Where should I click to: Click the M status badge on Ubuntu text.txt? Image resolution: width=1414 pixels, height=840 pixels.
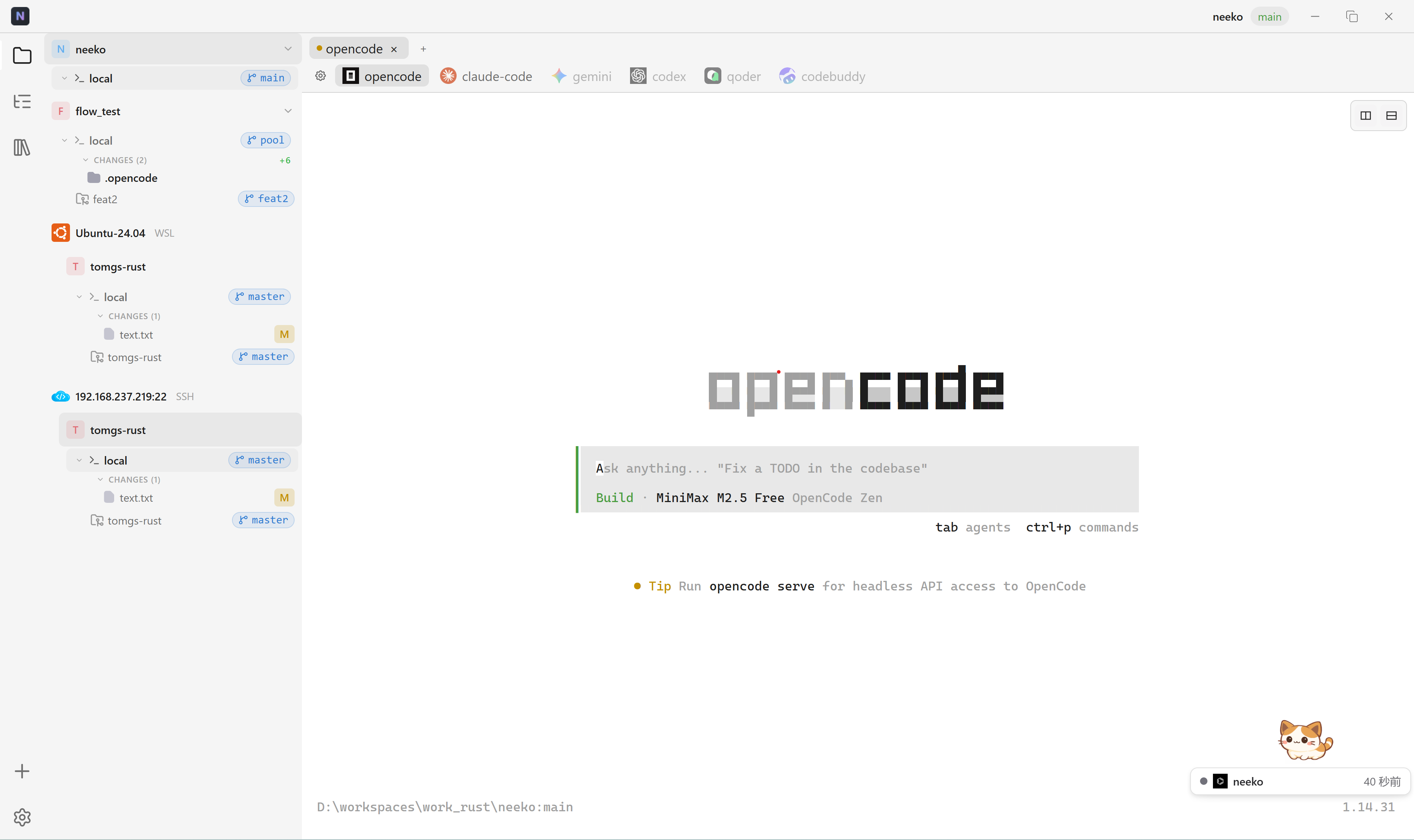pyautogui.click(x=284, y=334)
